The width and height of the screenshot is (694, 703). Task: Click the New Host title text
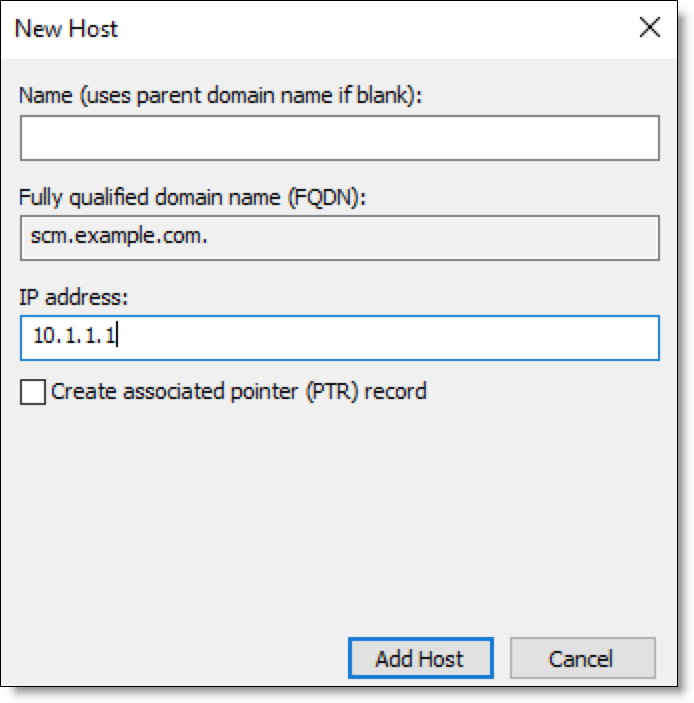(66, 29)
